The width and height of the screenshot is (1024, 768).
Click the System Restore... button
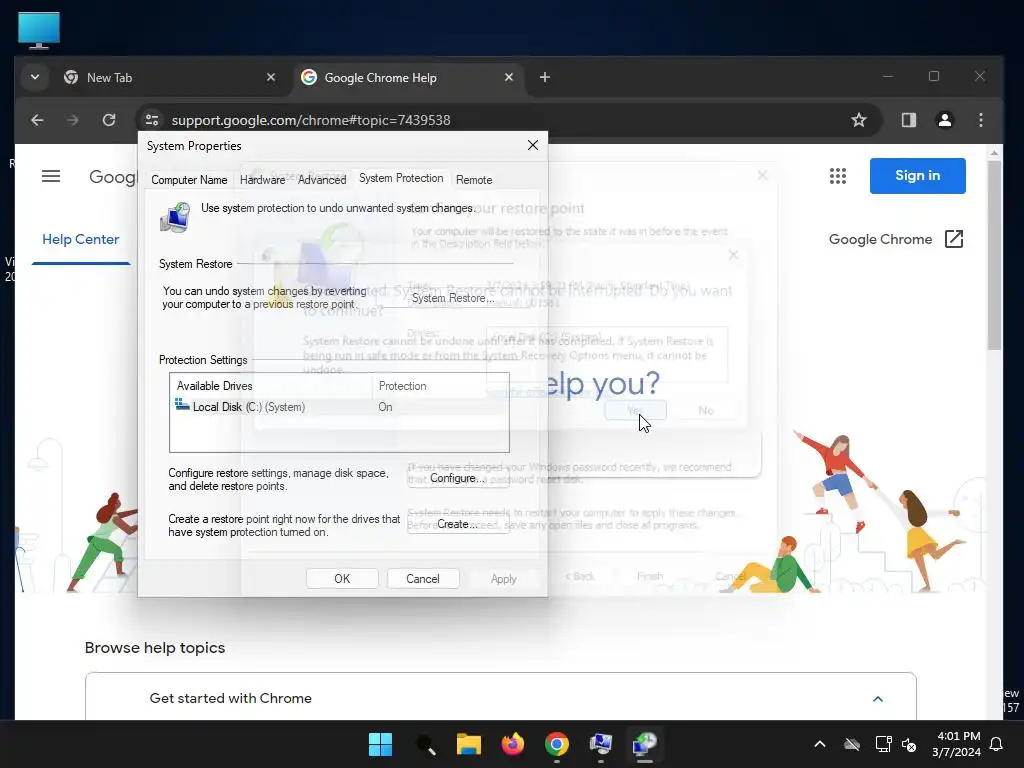(x=453, y=298)
